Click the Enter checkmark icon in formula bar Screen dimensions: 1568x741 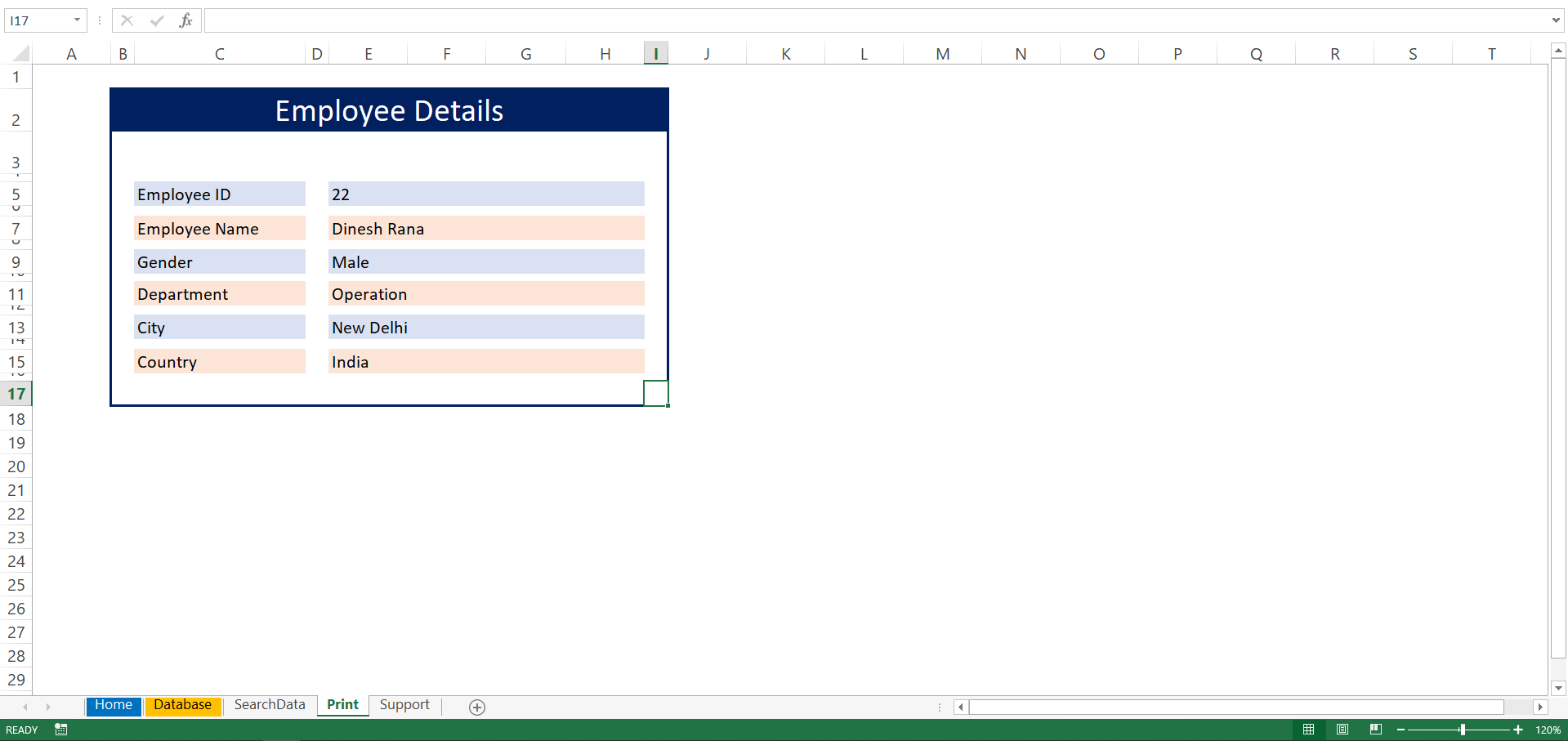tap(157, 20)
